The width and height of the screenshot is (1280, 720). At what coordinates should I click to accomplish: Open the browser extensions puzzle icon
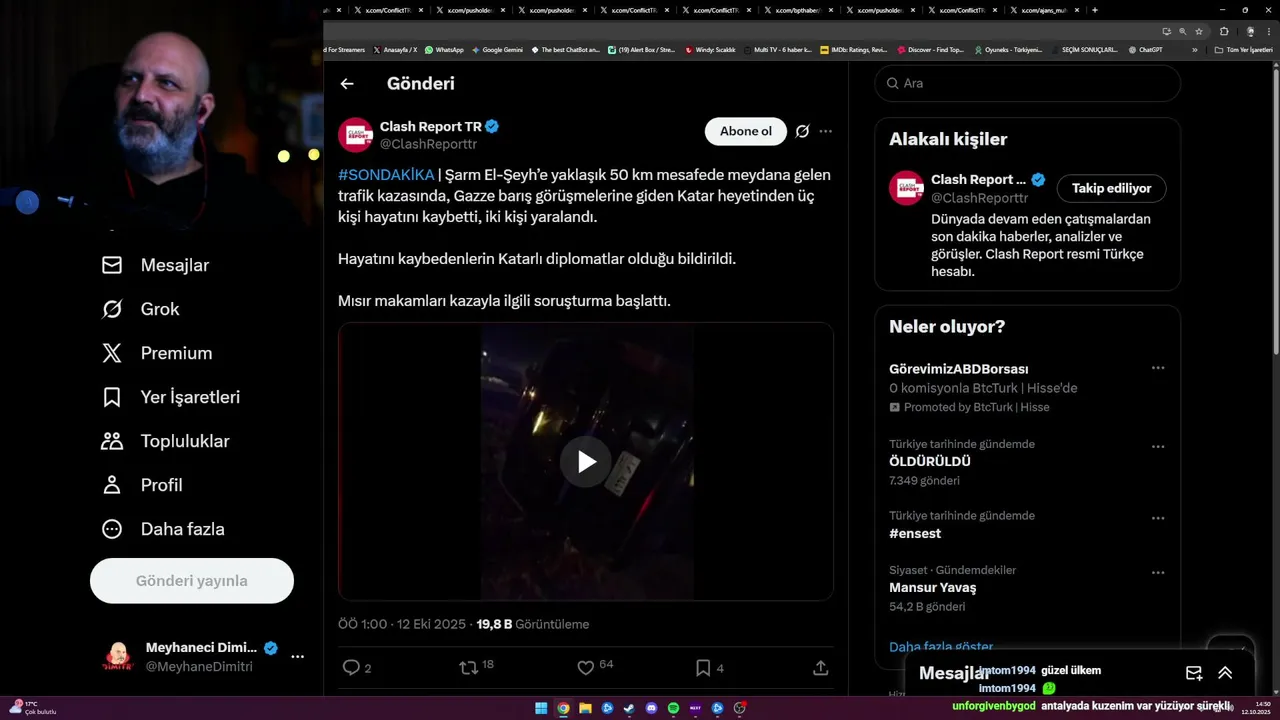tap(1224, 31)
